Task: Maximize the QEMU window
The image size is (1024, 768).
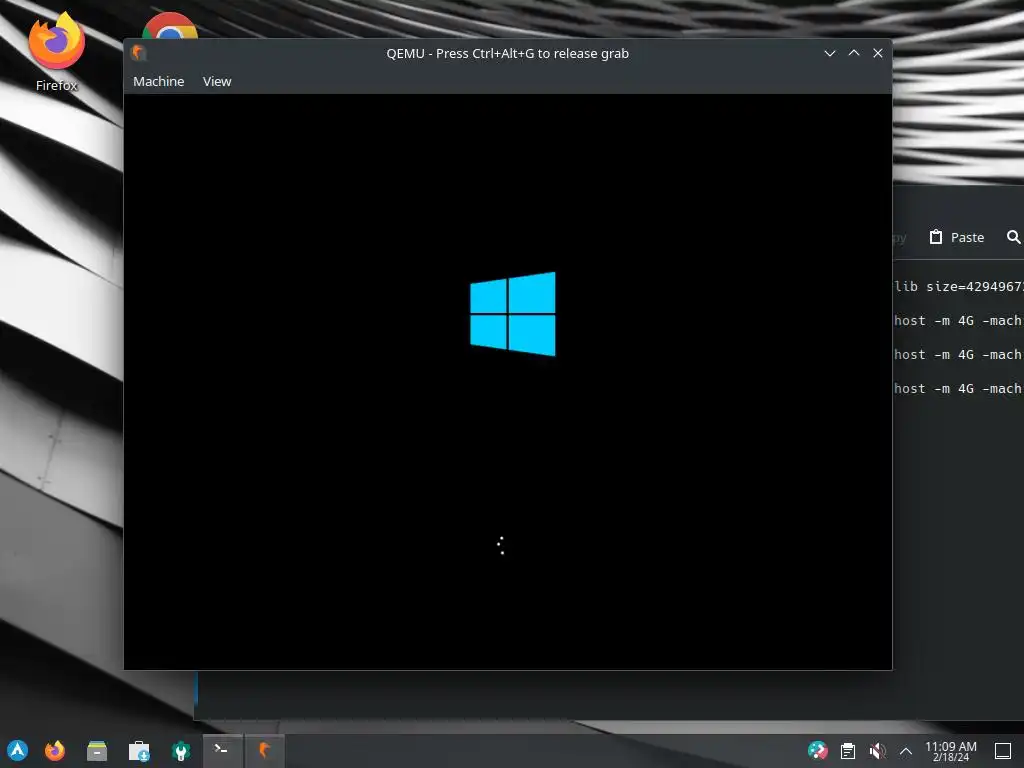Action: (x=854, y=54)
